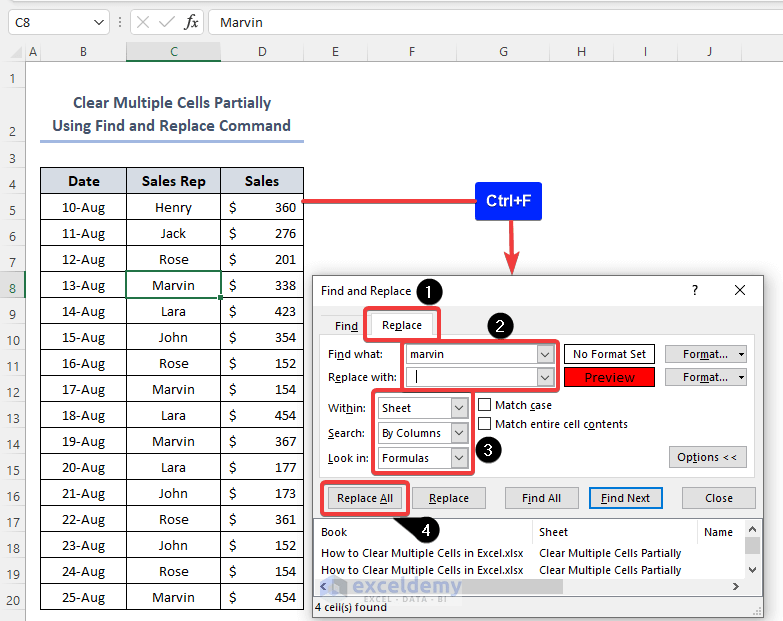Image resolution: width=783 pixels, height=621 pixels.
Task: Select column G header
Action: (x=503, y=51)
